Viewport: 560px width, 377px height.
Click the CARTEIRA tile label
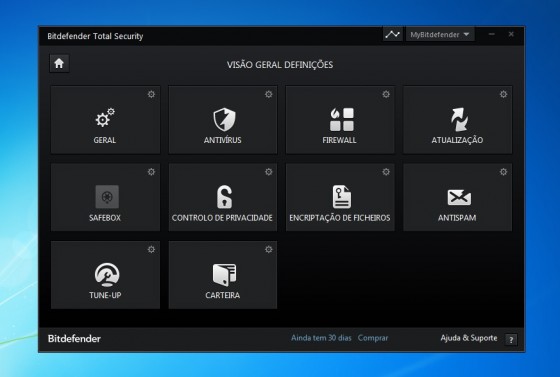pos(222,295)
